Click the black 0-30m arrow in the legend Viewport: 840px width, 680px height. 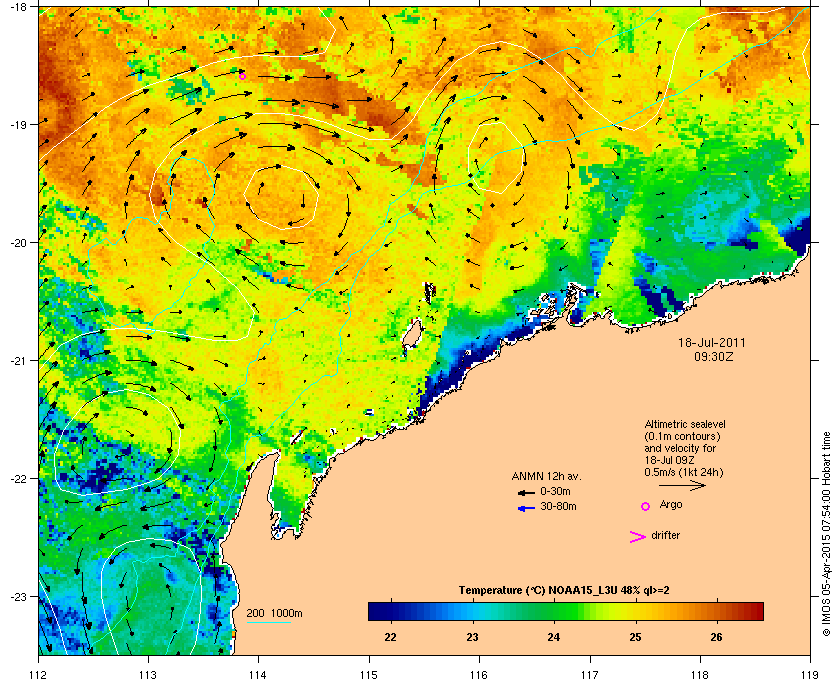(527, 492)
